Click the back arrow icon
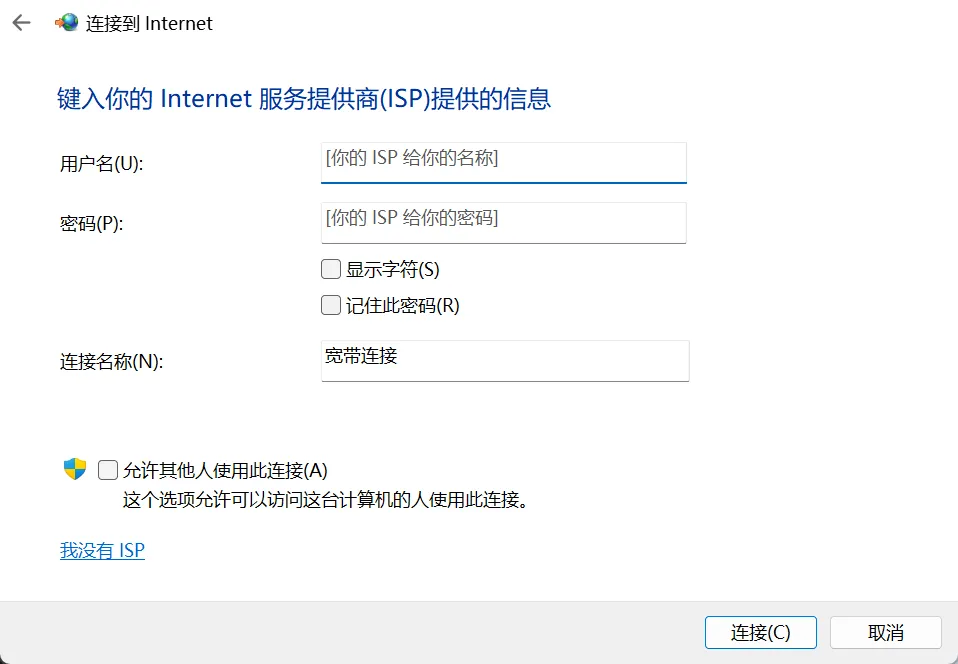The image size is (958, 664). (x=20, y=22)
